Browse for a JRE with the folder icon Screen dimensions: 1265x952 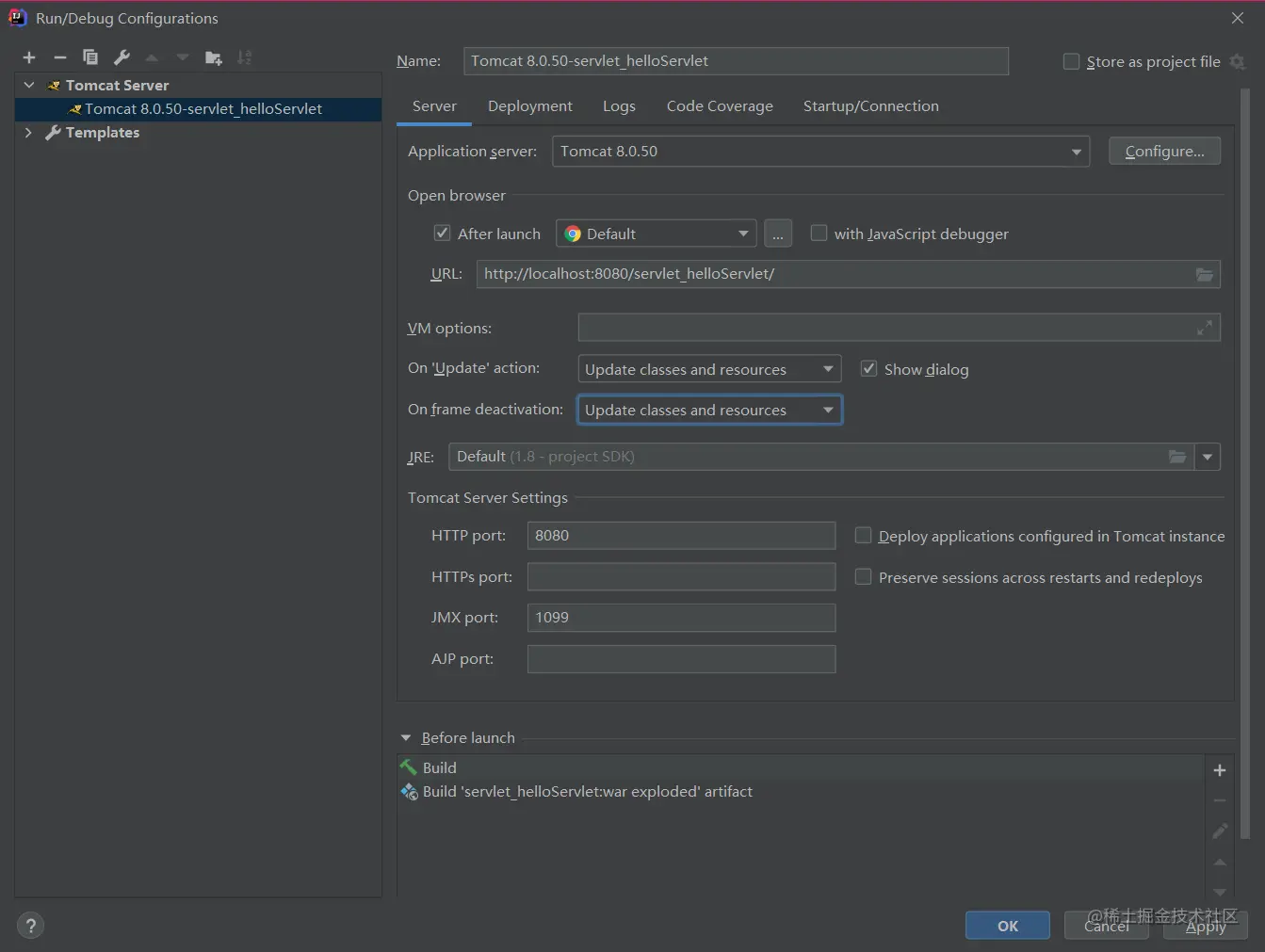[x=1177, y=457]
